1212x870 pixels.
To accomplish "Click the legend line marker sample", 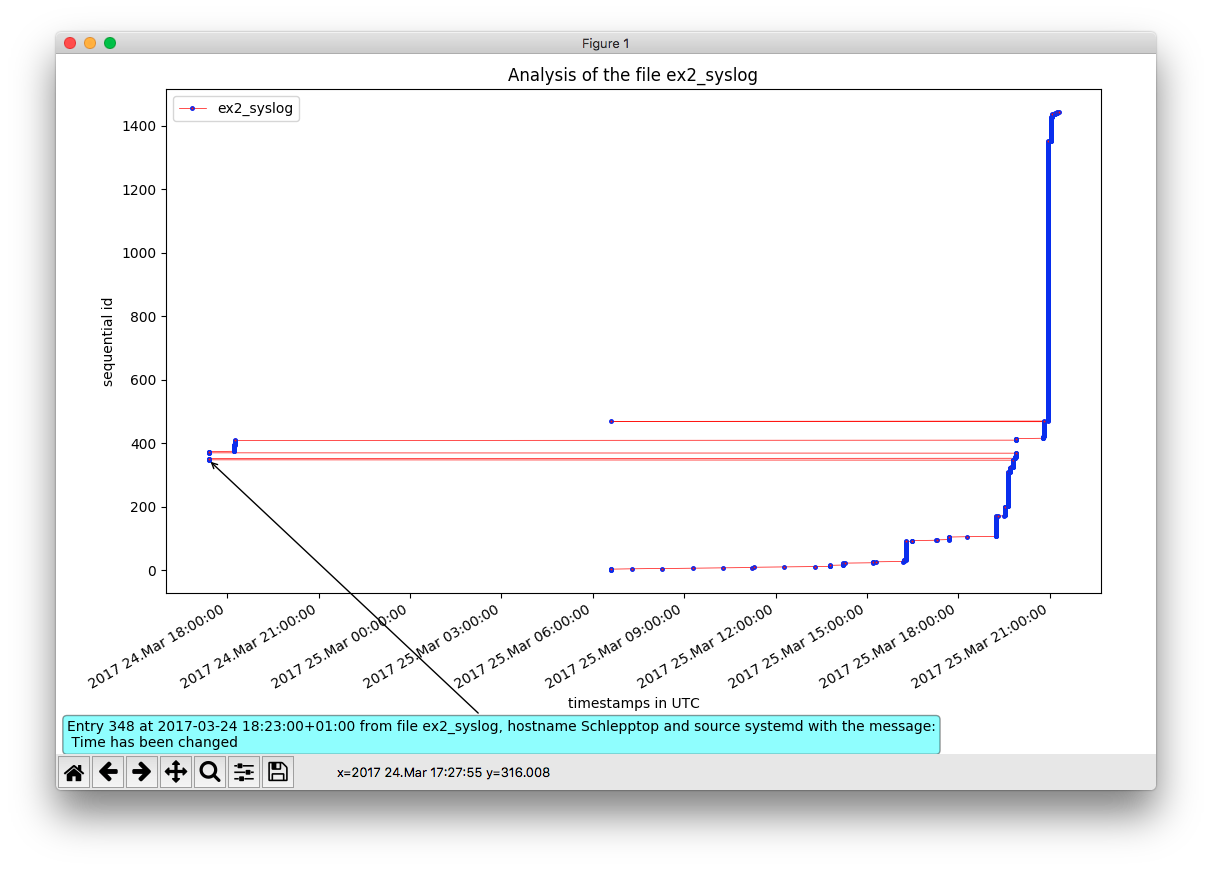I will 192,108.
